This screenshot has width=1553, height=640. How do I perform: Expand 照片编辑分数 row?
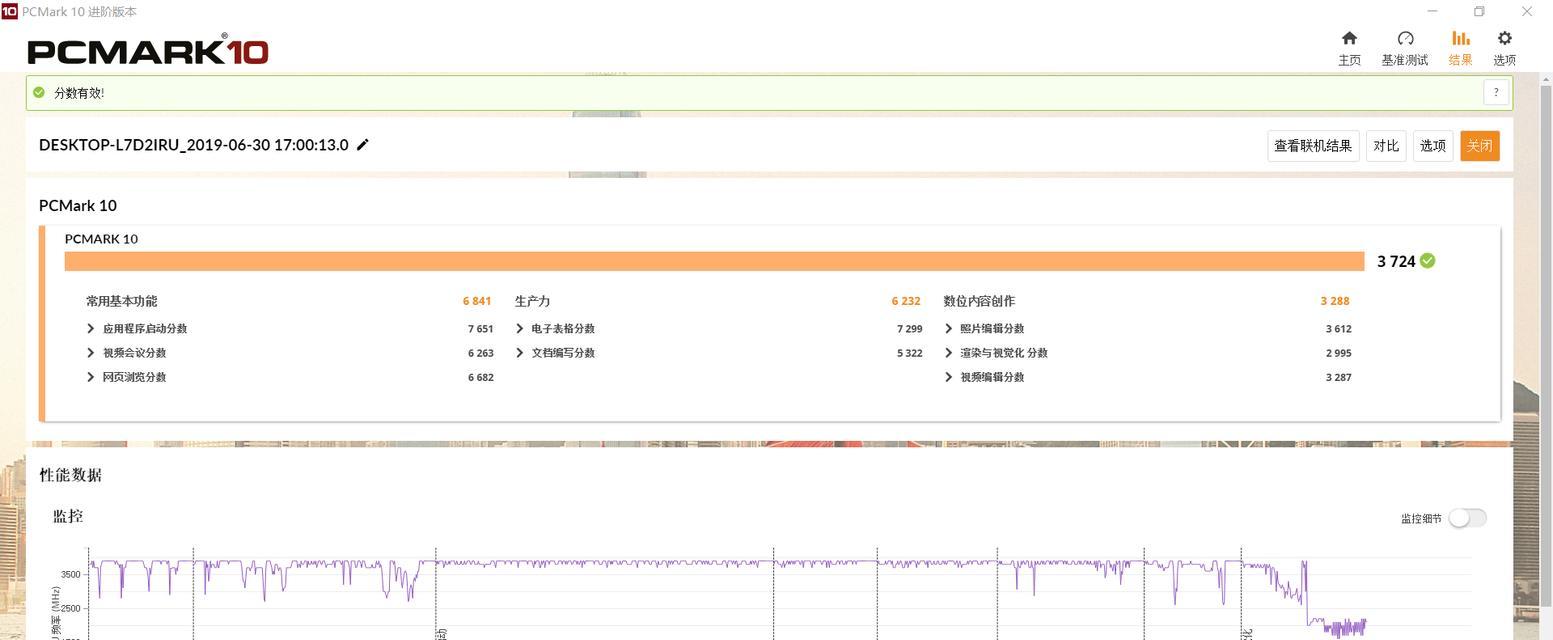949,329
